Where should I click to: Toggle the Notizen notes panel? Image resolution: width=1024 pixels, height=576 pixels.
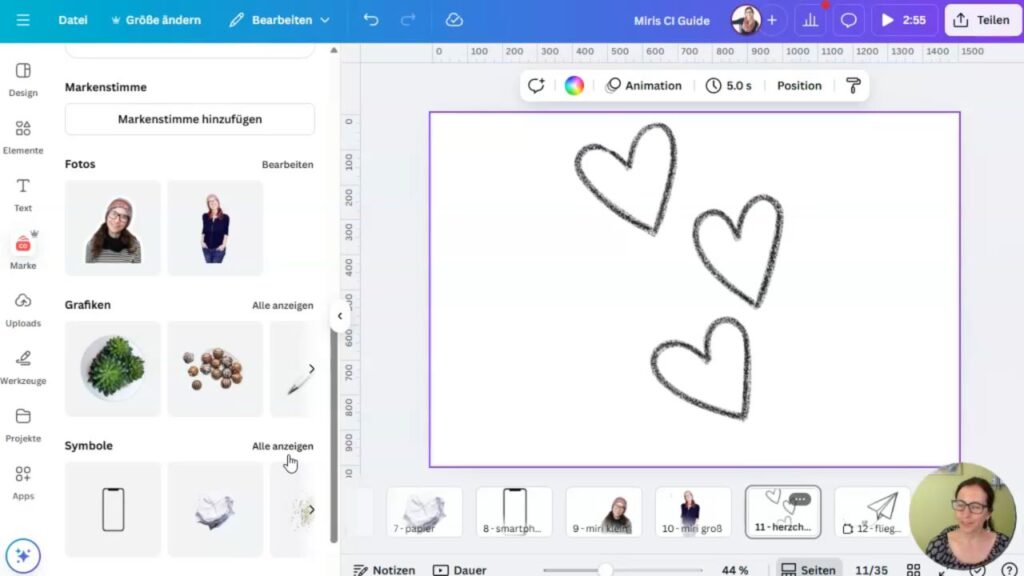tap(383, 570)
